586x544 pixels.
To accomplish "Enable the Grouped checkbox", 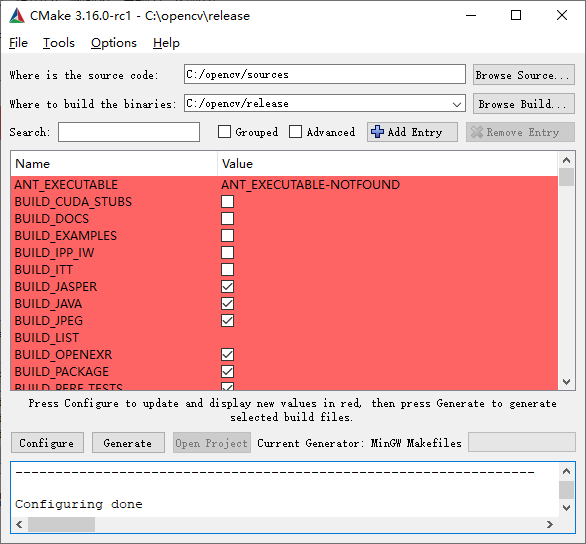I will point(224,132).
